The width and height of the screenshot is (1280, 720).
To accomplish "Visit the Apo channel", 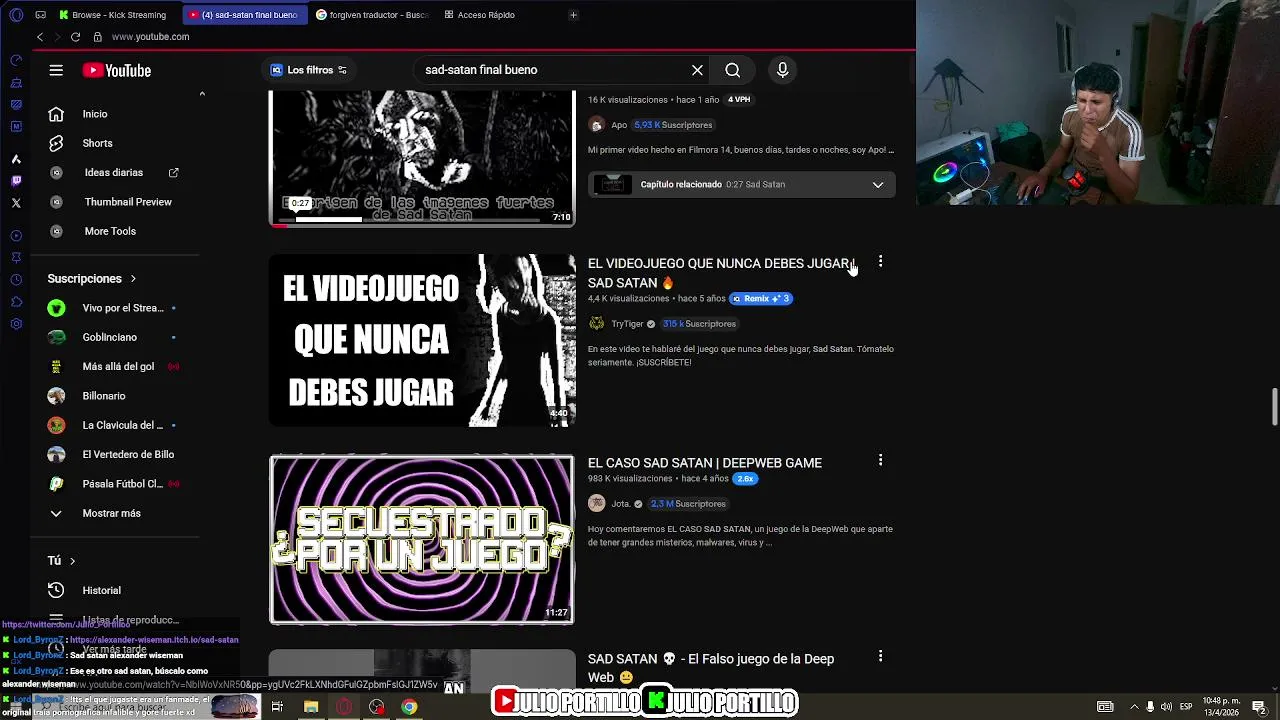I will pos(619,125).
